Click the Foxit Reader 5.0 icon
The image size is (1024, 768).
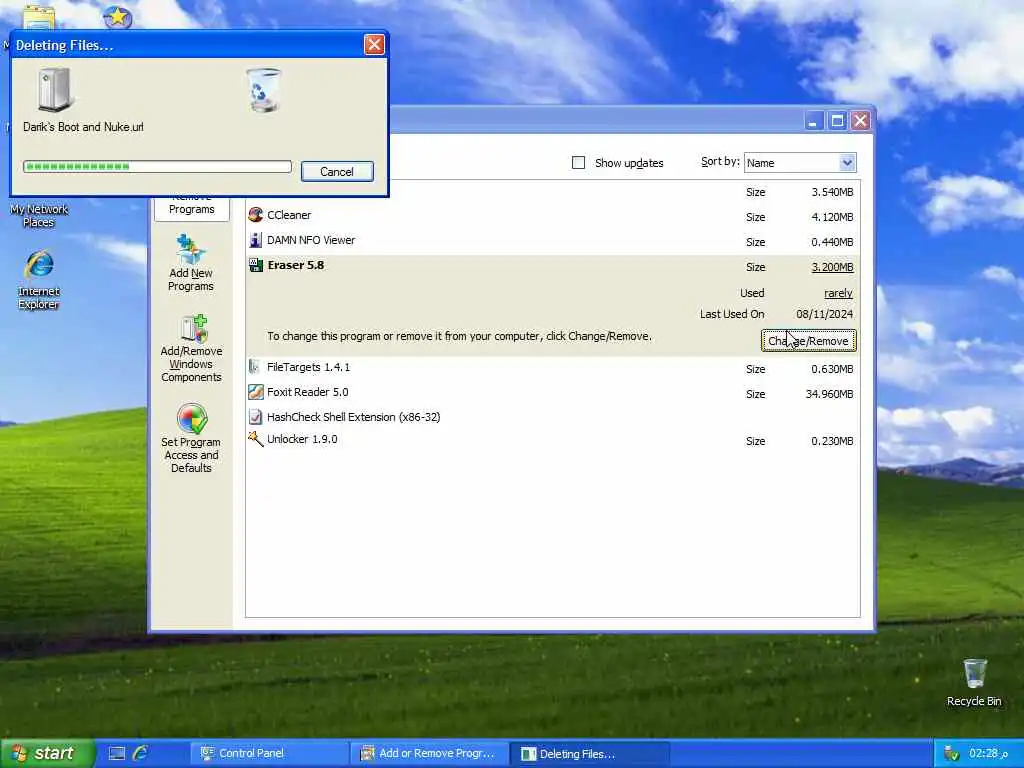255,392
